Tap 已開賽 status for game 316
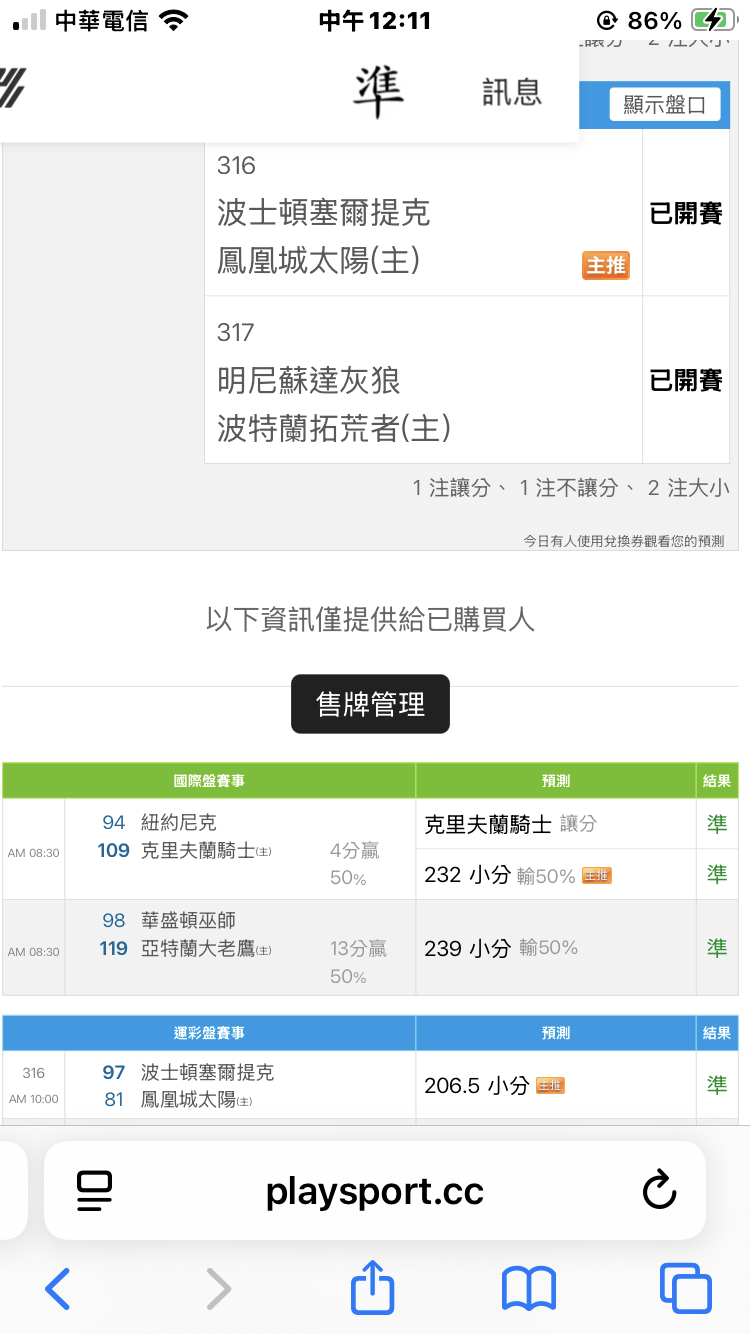 pos(686,213)
